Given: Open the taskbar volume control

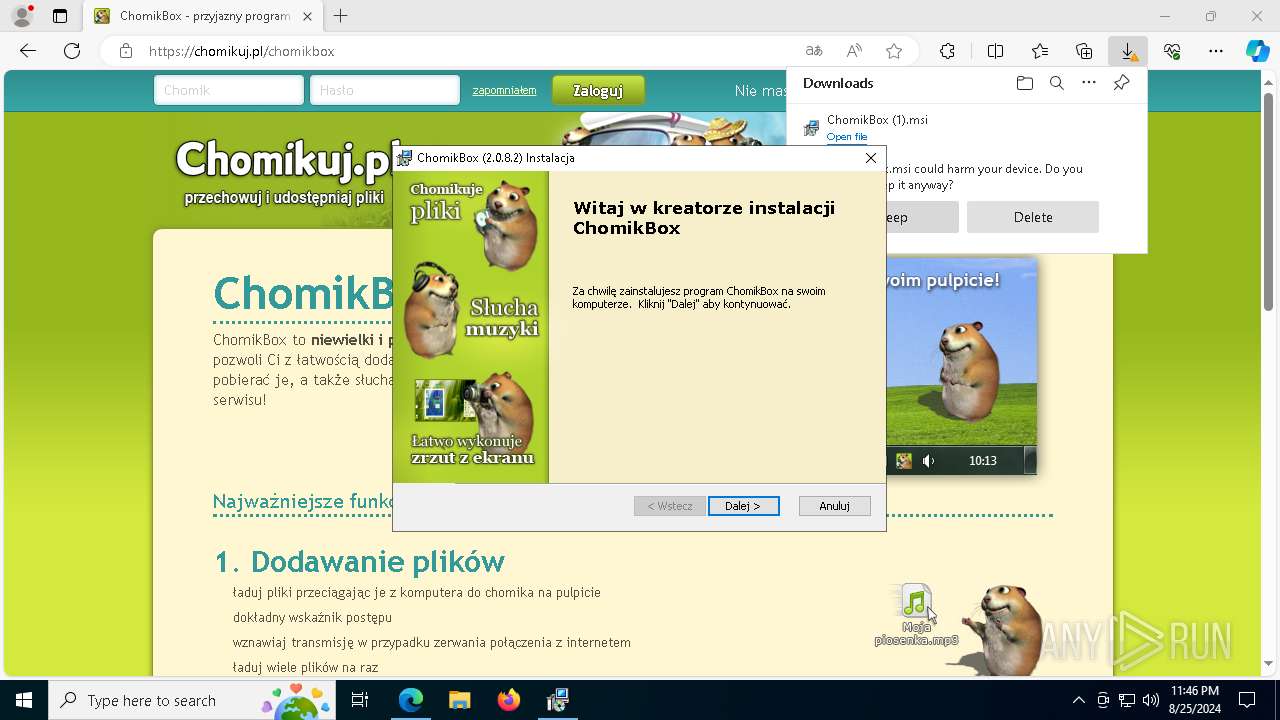Looking at the screenshot, I should (x=1151, y=700).
